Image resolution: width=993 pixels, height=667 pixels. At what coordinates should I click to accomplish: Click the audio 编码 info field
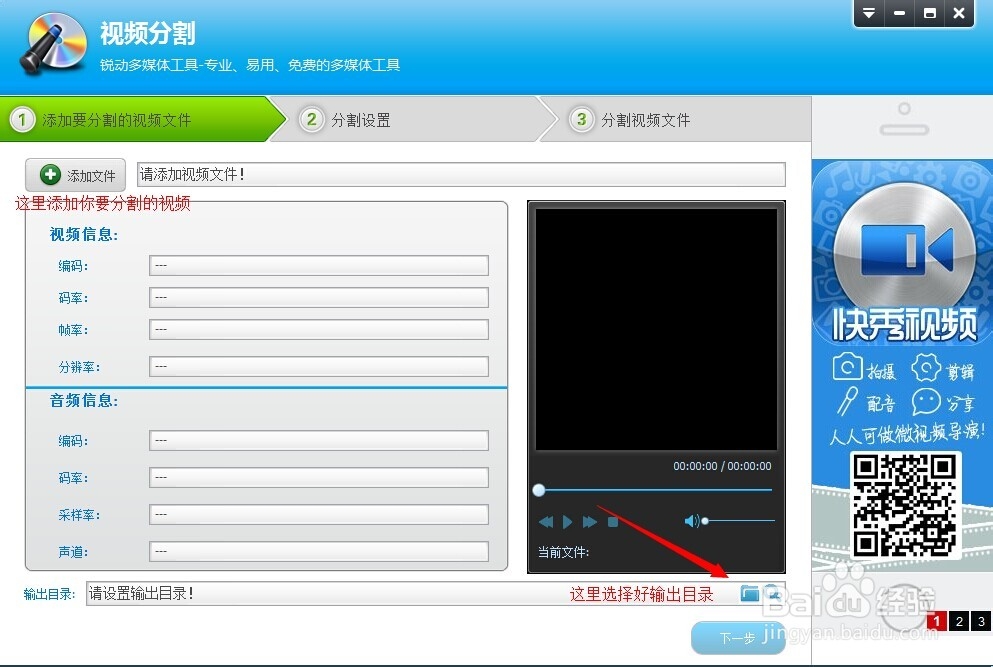[x=319, y=440]
